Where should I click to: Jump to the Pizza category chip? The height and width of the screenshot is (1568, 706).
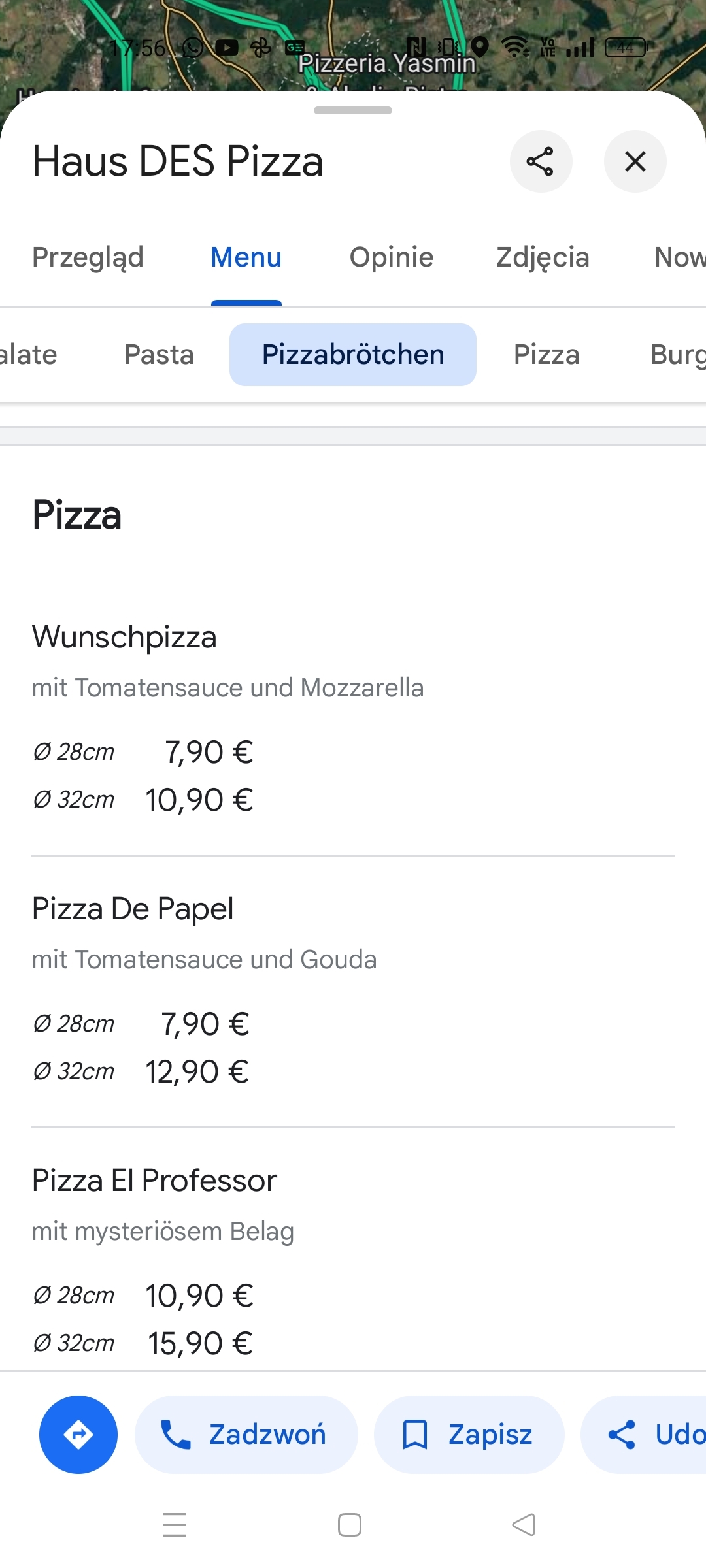click(546, 355)
